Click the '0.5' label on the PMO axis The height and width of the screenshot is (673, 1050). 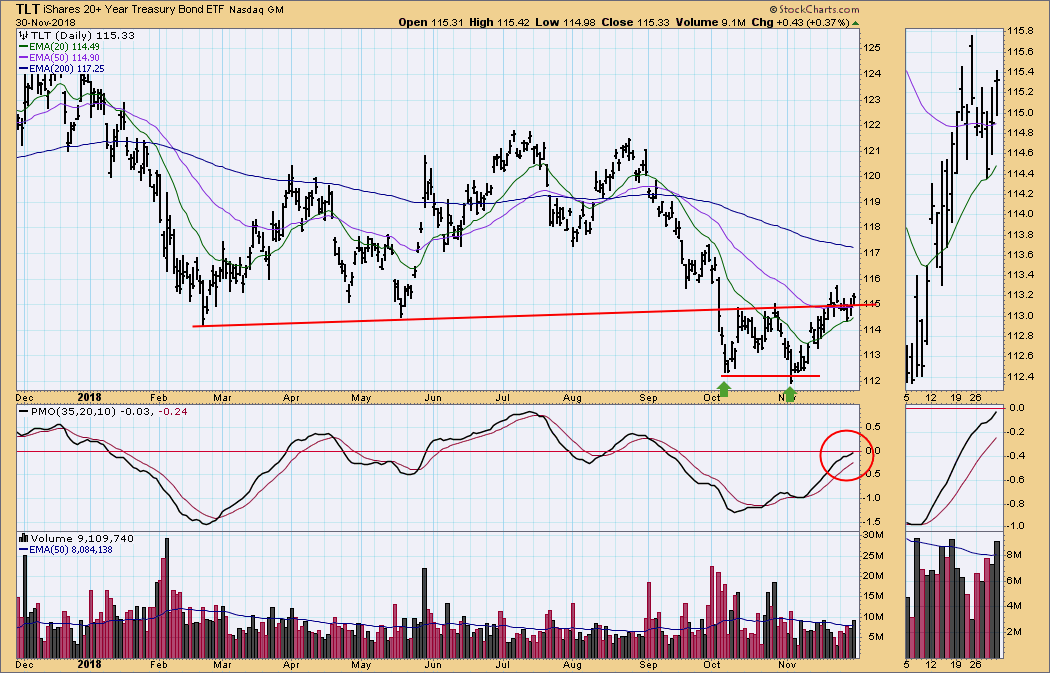pyautogui.click(x=871, y=427)
